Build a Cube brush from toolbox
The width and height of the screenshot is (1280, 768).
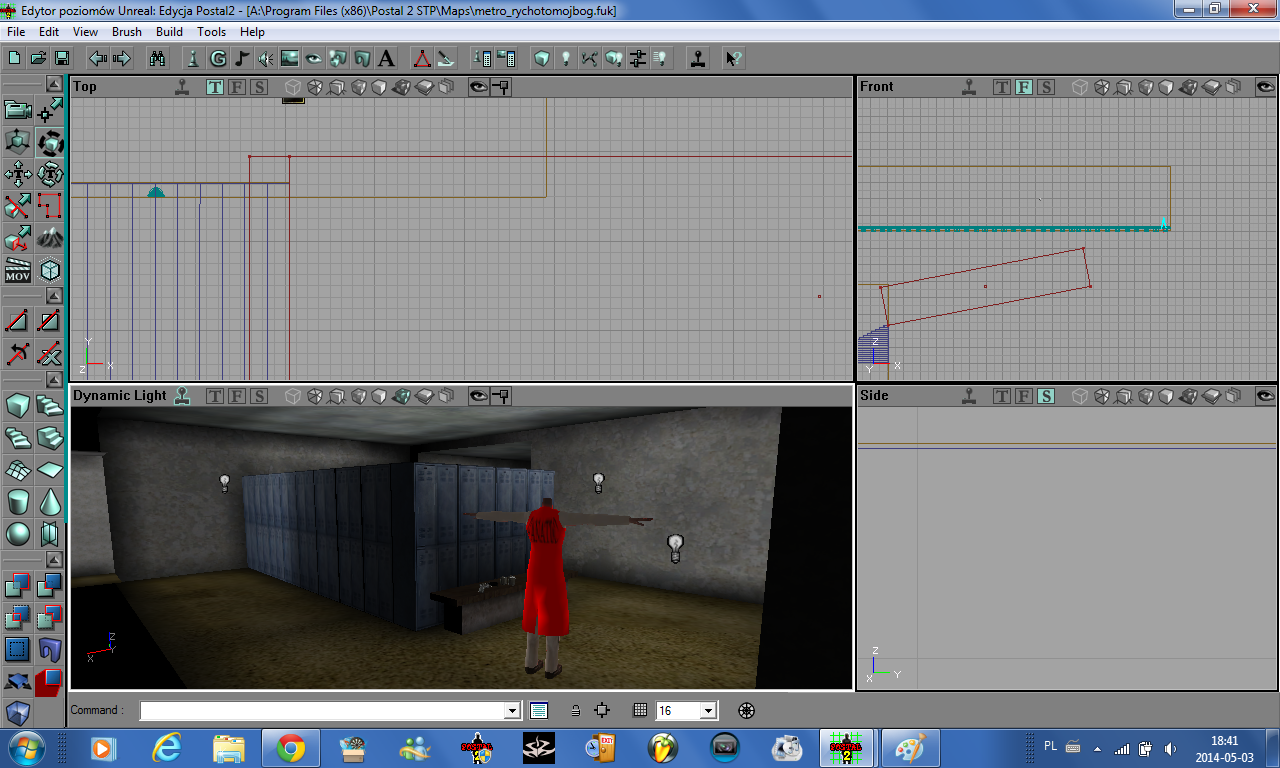click(x=18, y=406)
